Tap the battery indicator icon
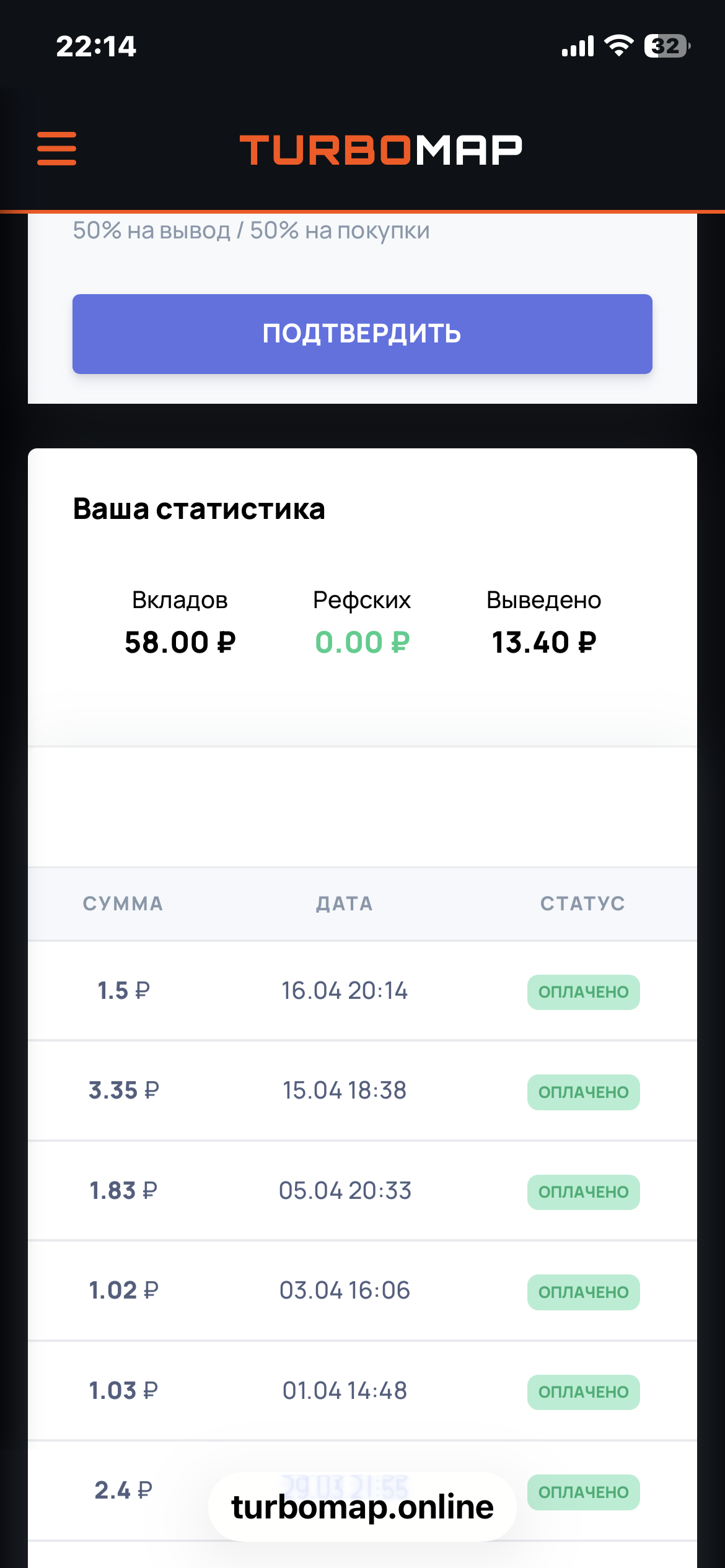Image resolution: width=725 pixels, height=1568 pixels. [x=667, y=46]
